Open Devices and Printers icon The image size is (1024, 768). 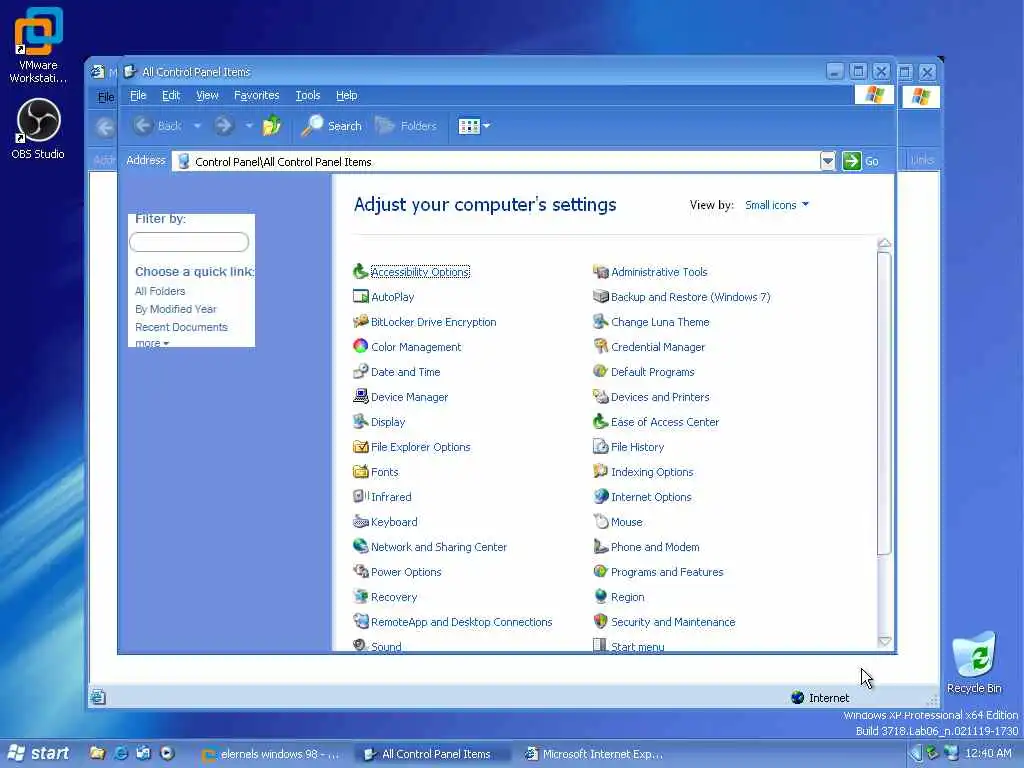[600, 396]
